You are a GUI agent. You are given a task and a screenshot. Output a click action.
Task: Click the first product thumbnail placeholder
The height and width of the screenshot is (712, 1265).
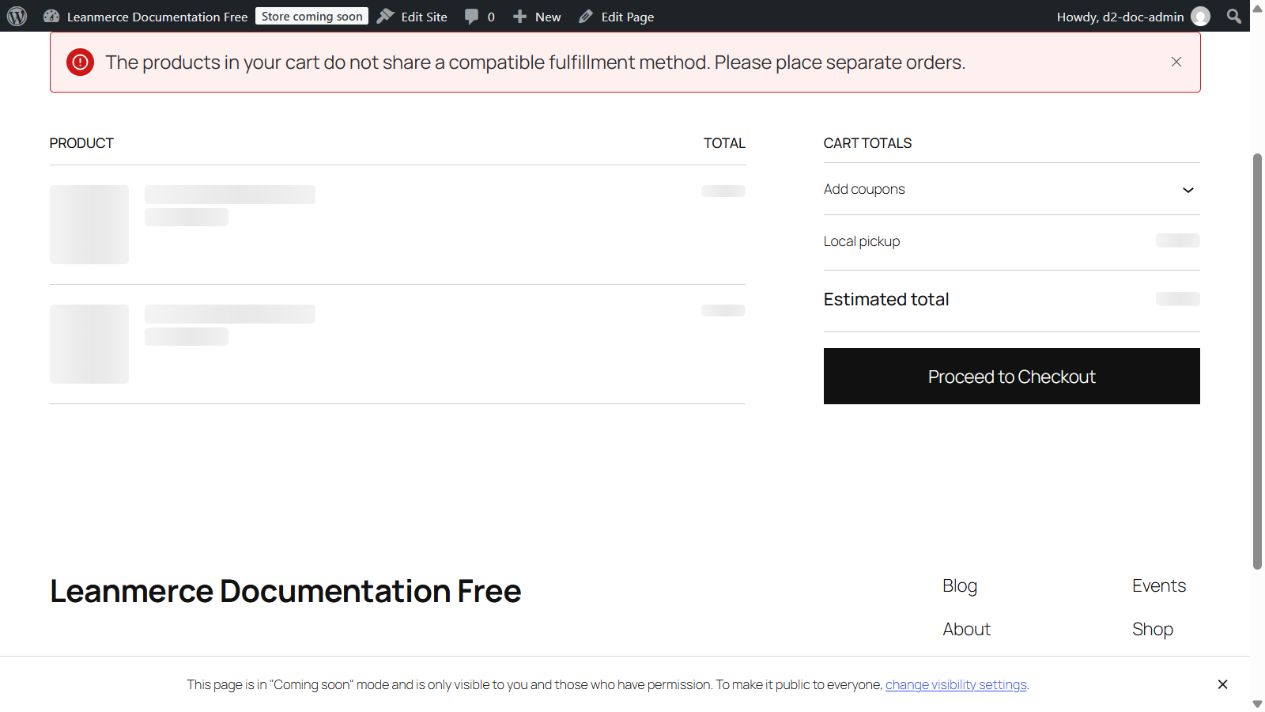(x=89, y=224)
